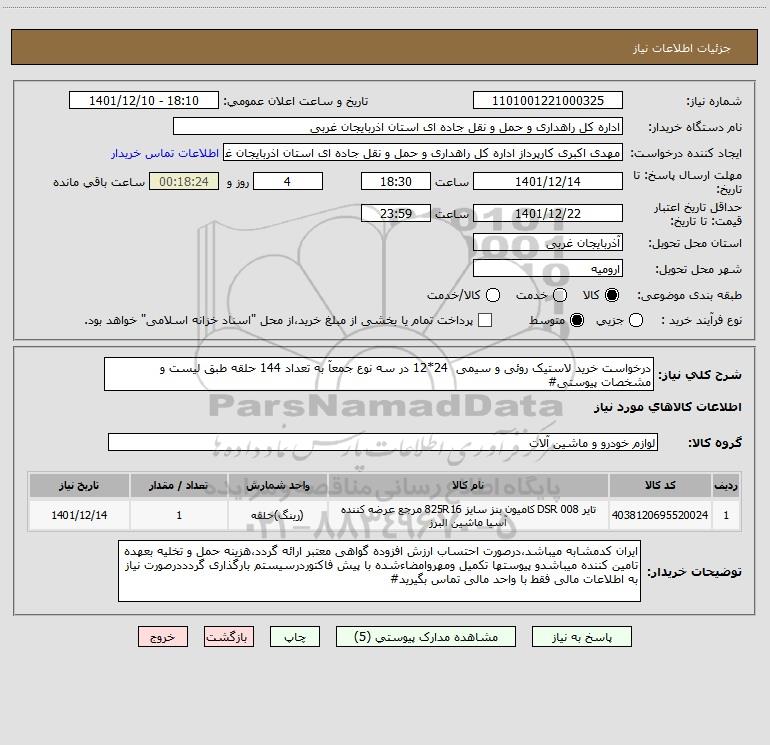Click the remaining time countdown 00:18:24
Viewport: 770px width, 745px height.
(184, 182)
